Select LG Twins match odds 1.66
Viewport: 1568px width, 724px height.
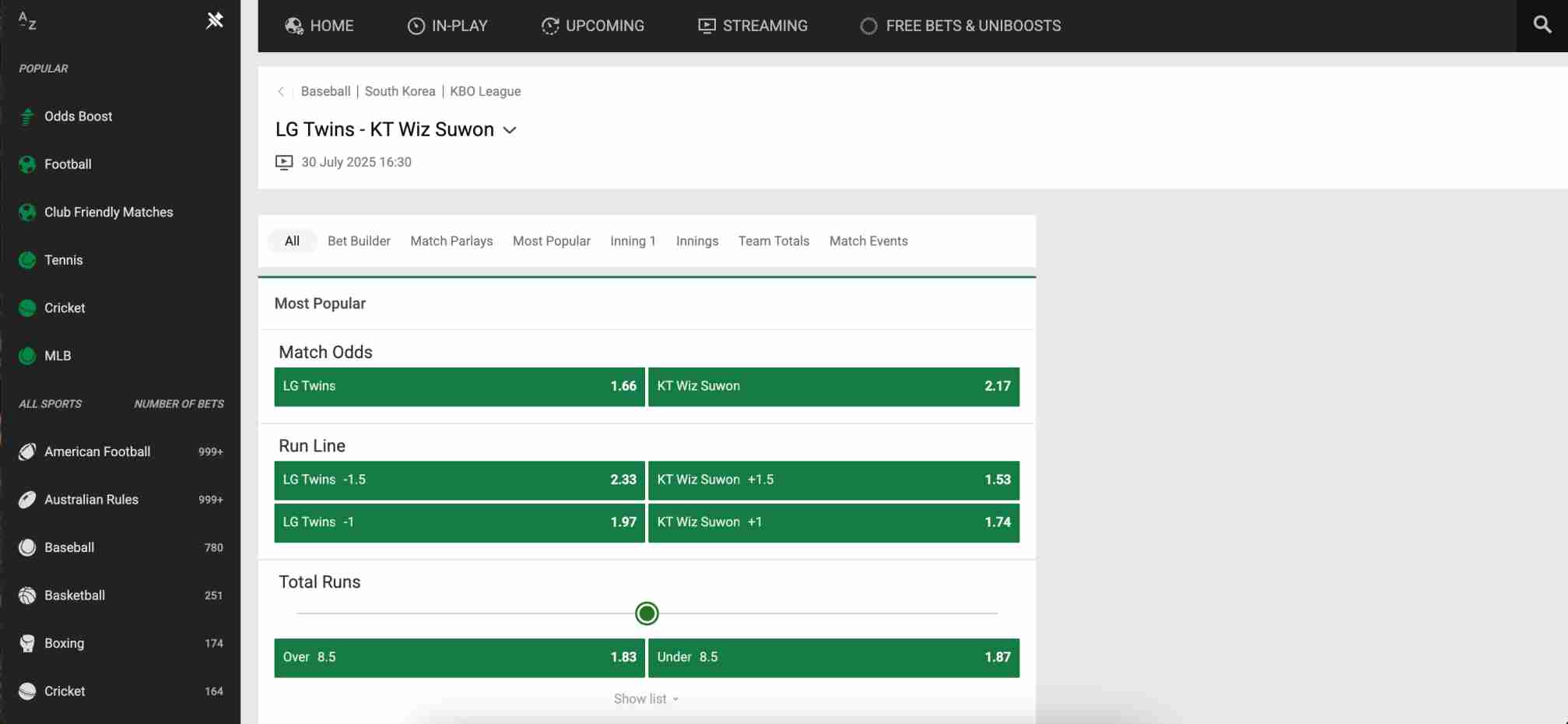pos(459,387)
